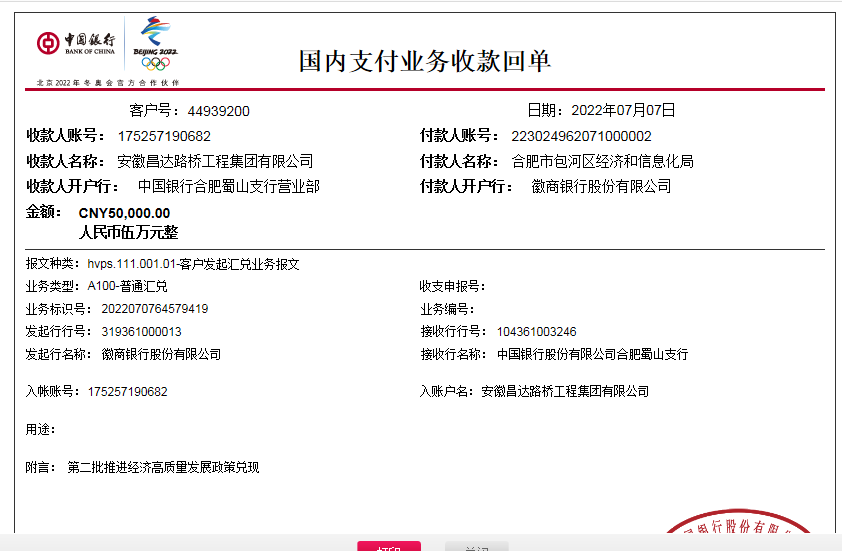The image size is (842, 551).
Task: Click the Beijing 2022 Olympics emblem
Action: (x=155, y=43)
